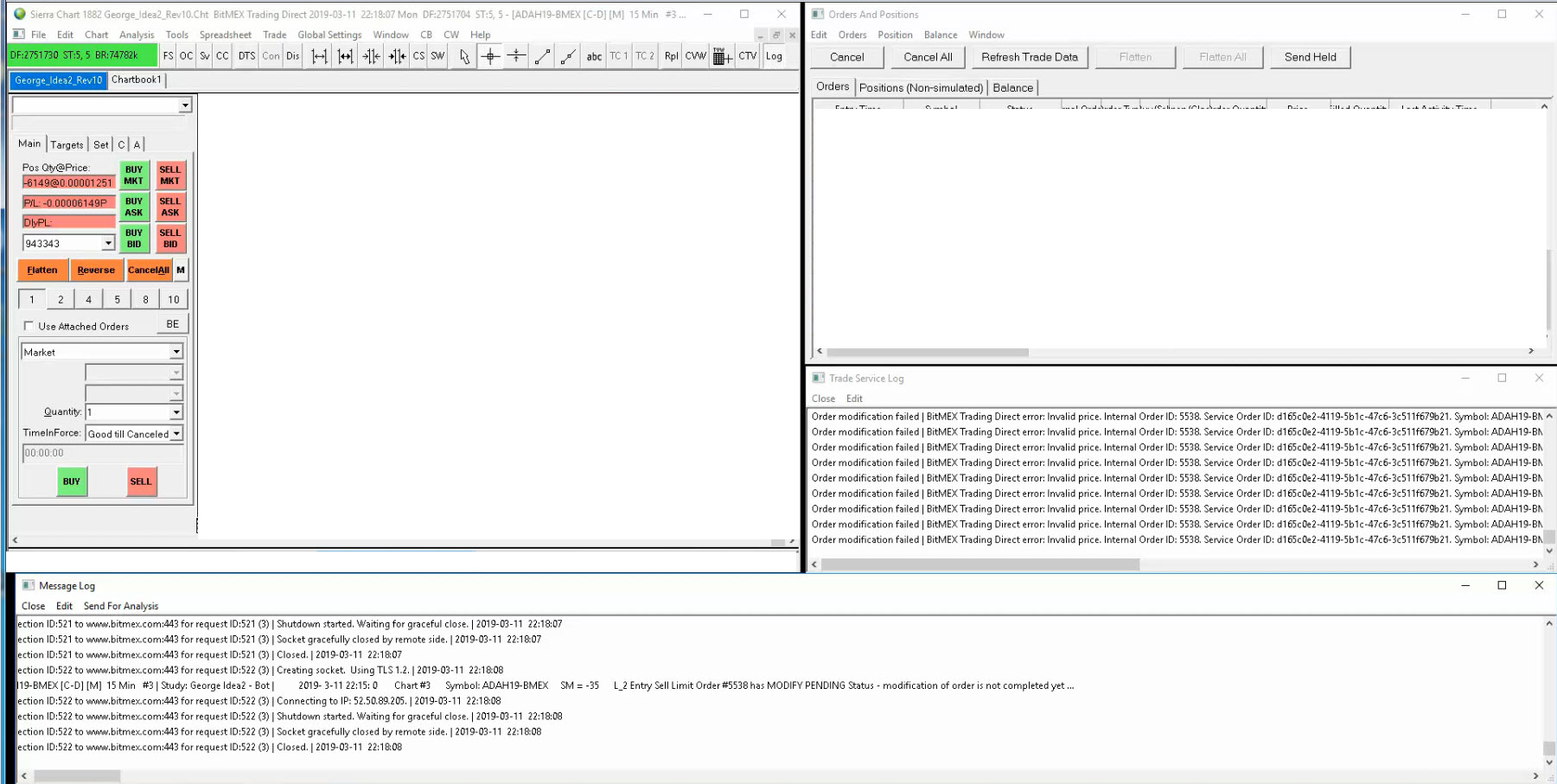Image resolution: width=1557 pixels, height=784 pixels.
Task: Click the TC 1 toolbar button
Action: (x=619, y=56)
